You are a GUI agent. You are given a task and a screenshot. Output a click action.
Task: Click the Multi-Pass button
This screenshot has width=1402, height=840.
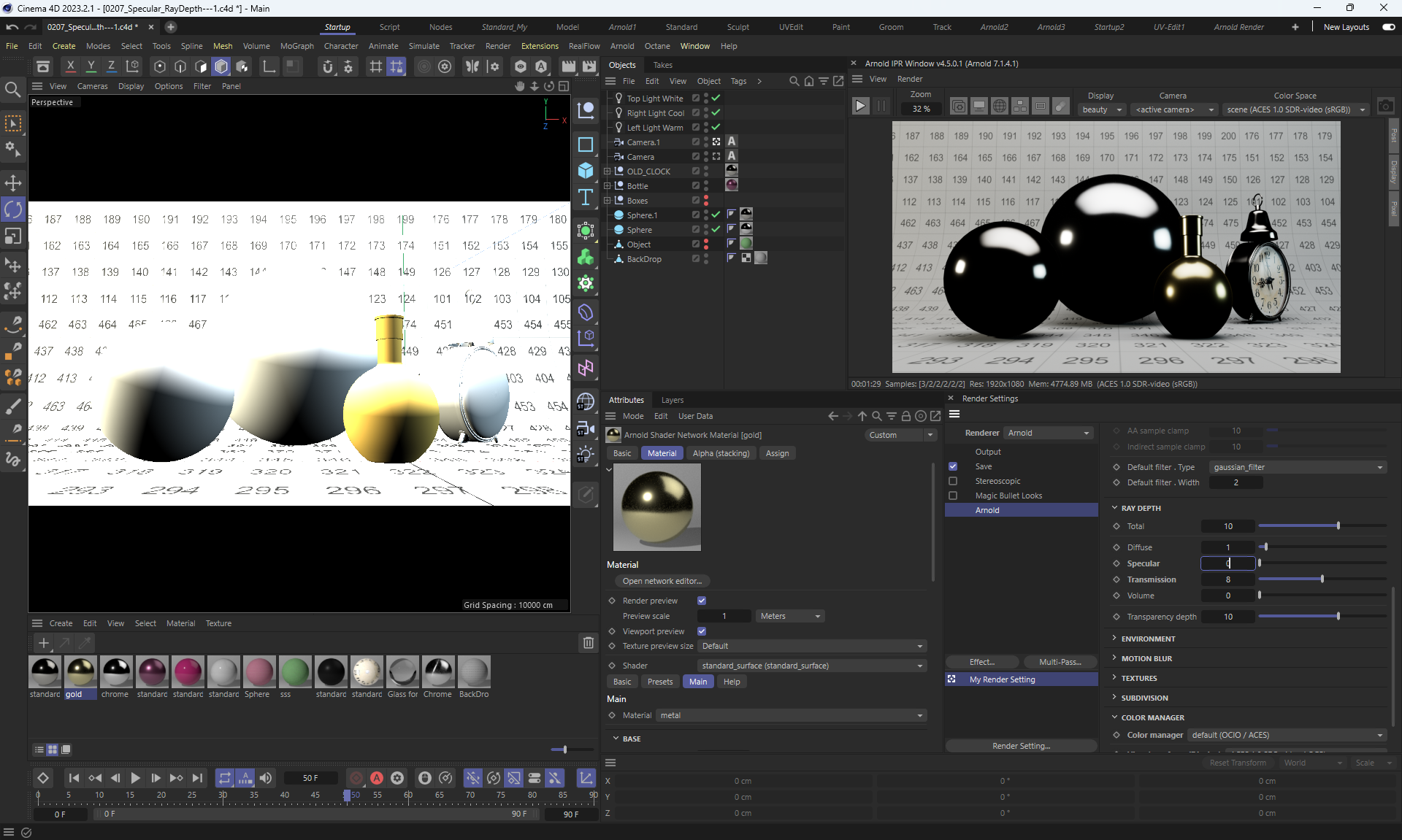tap(1060, 662)
